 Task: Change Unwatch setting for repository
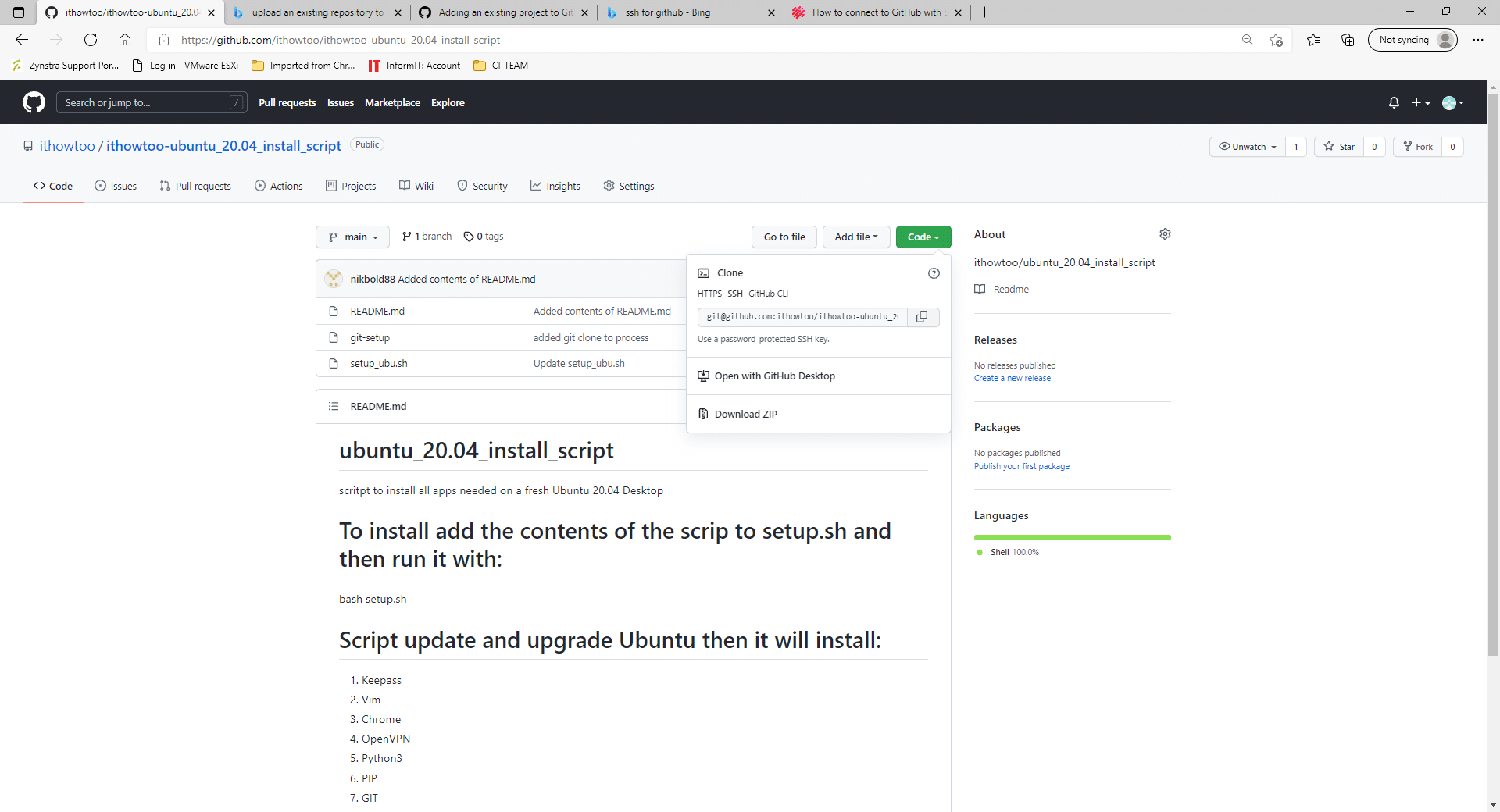tap(1247, 147)
